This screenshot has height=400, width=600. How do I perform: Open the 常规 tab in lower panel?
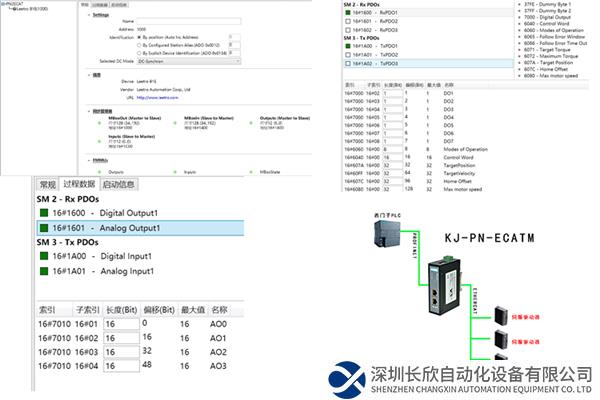47,184
